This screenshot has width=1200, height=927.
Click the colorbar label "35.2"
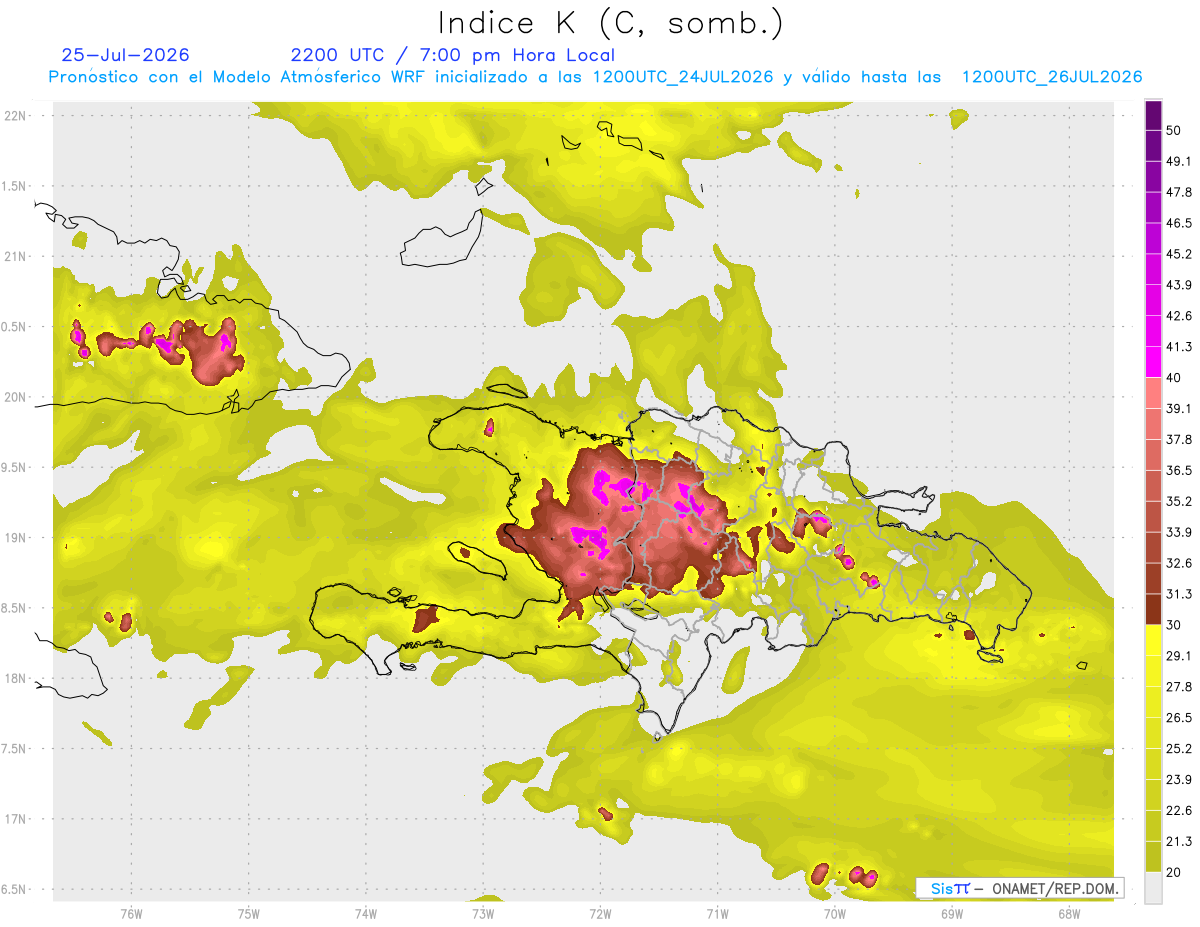point(1179,501)
